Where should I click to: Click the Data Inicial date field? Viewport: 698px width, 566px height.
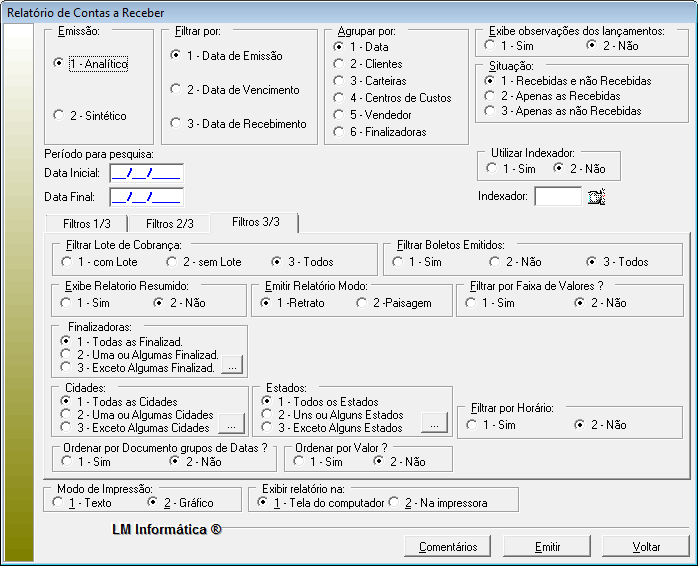point(146,173)
